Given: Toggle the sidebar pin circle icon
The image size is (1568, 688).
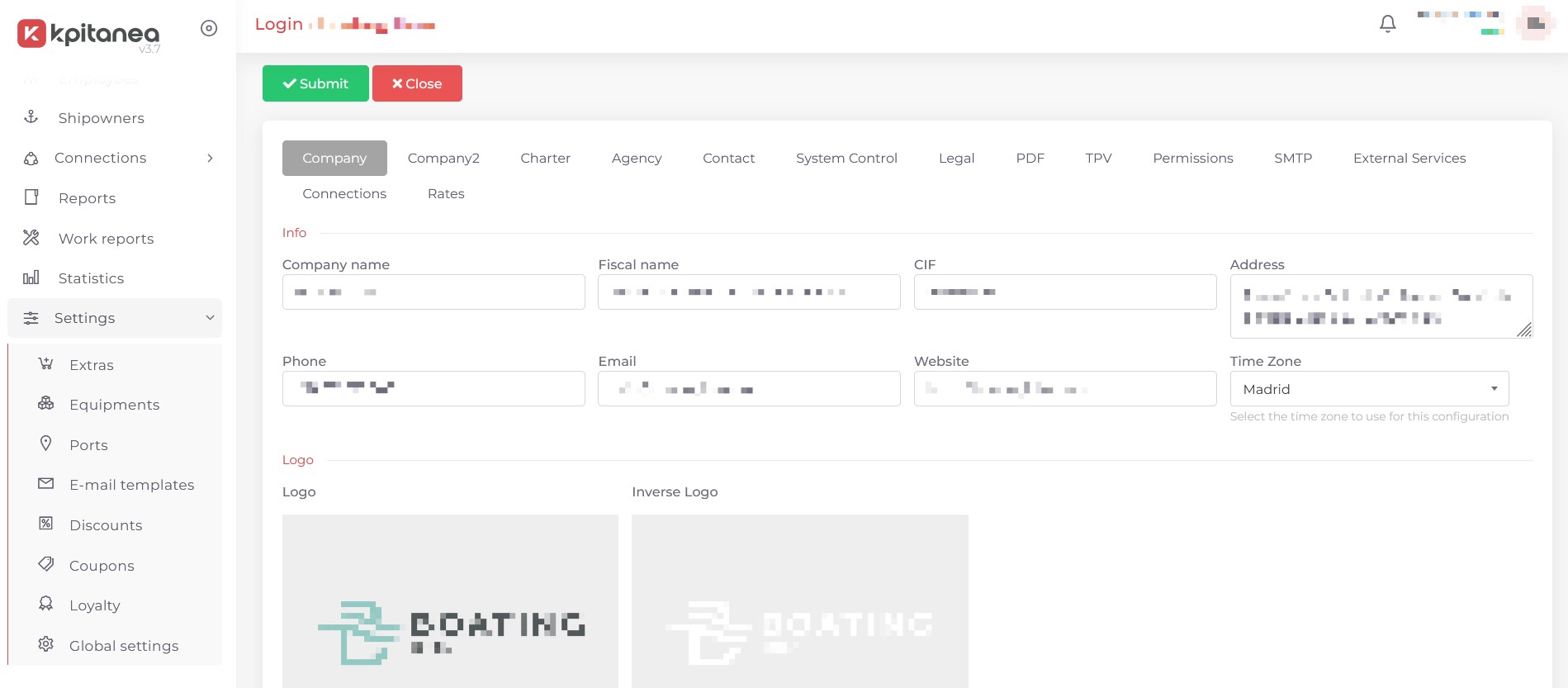Looking at the screenshot, I should 209,28.
